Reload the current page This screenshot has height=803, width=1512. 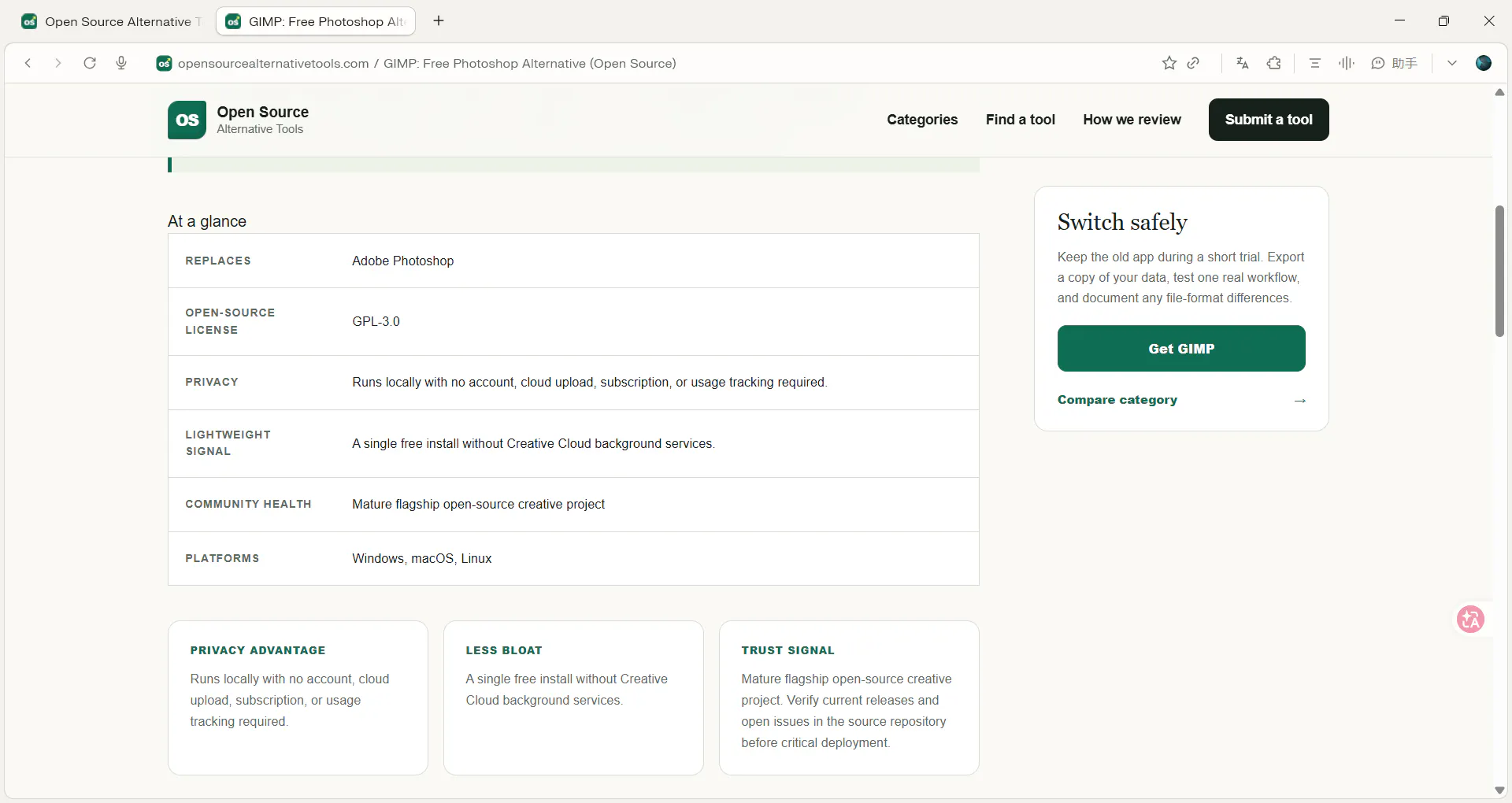[90, 63]
